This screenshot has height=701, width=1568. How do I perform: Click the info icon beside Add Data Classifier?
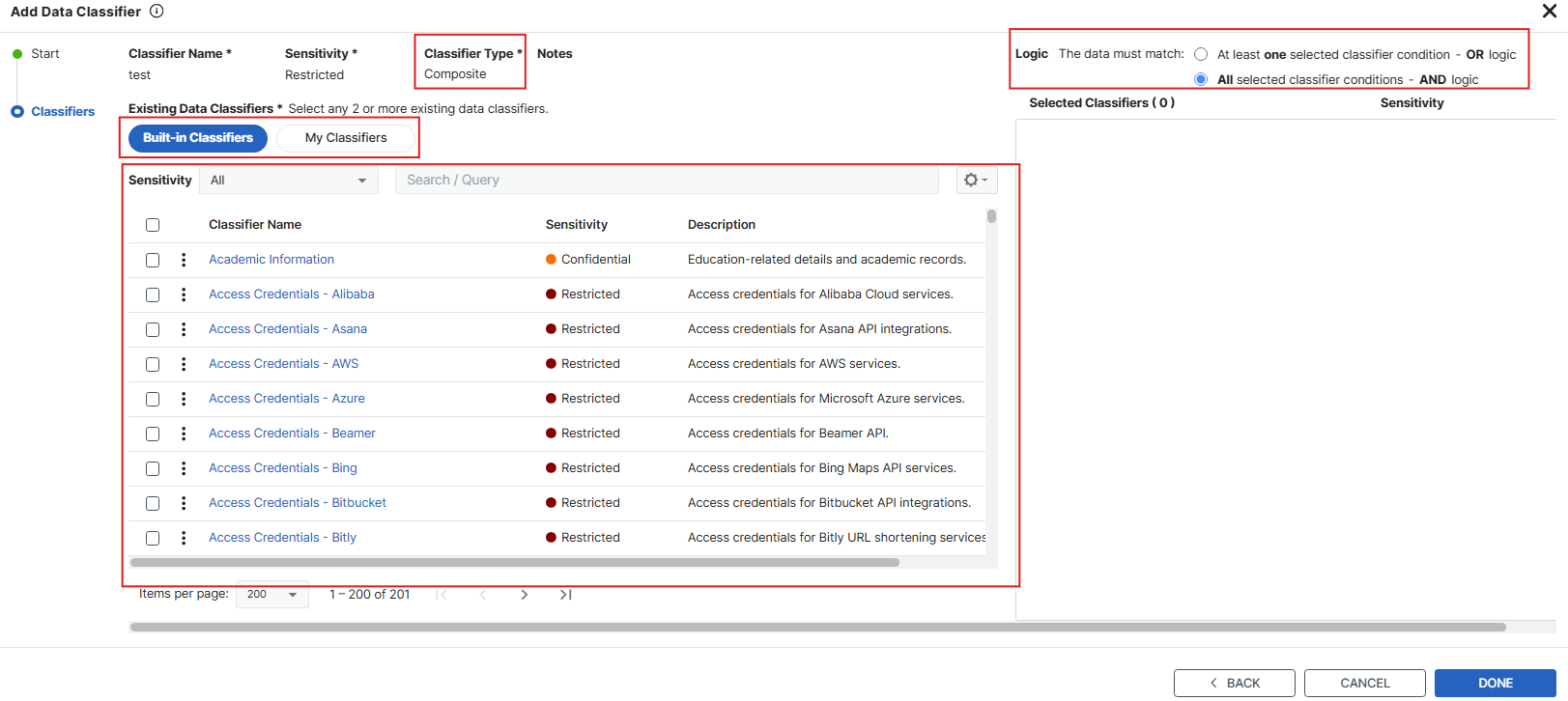point(157,12)
